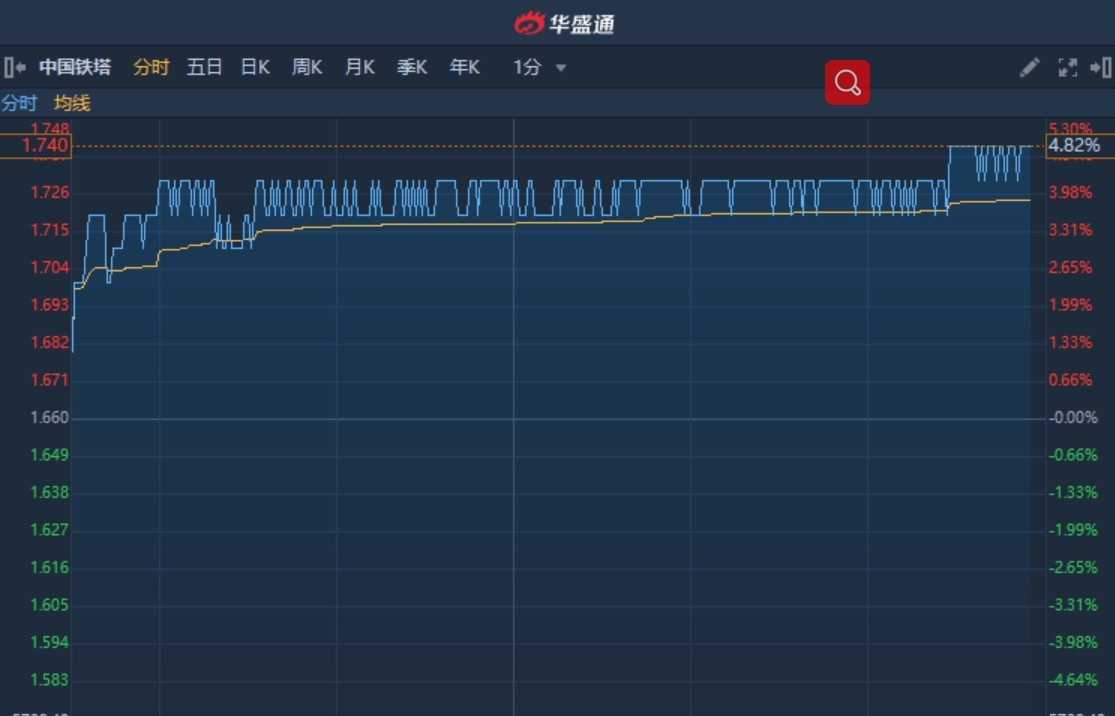Open the 季K chart tab
1115x716 pixels.
click(x=412, y=68)
